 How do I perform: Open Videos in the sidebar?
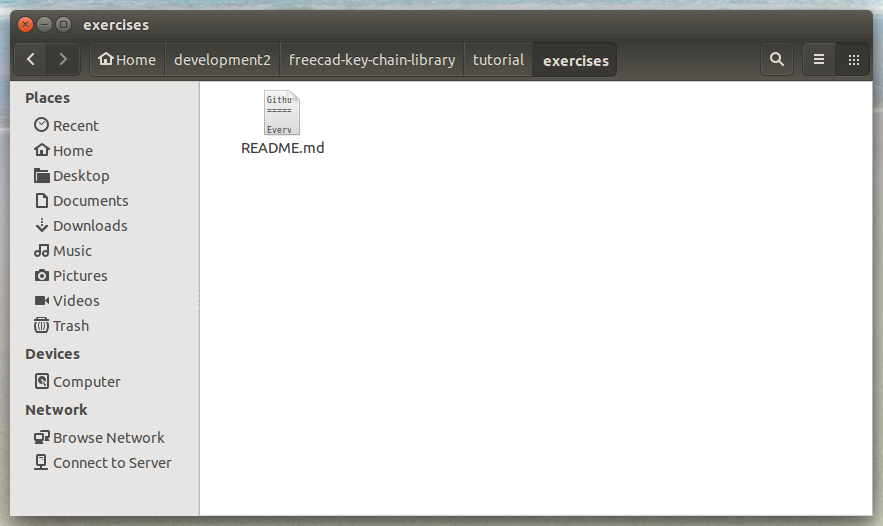click(x=104, y=301)
